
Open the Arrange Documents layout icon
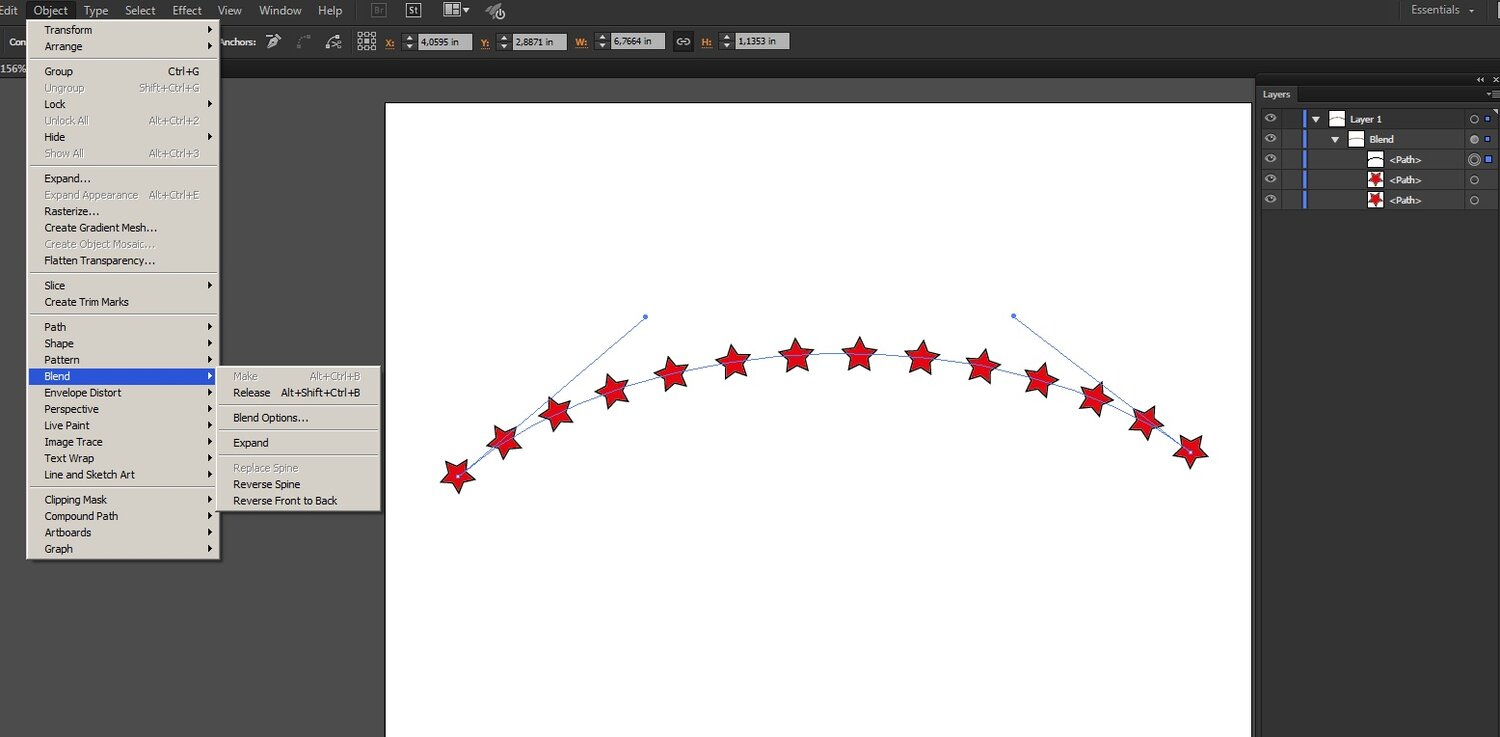pos(456,10)
